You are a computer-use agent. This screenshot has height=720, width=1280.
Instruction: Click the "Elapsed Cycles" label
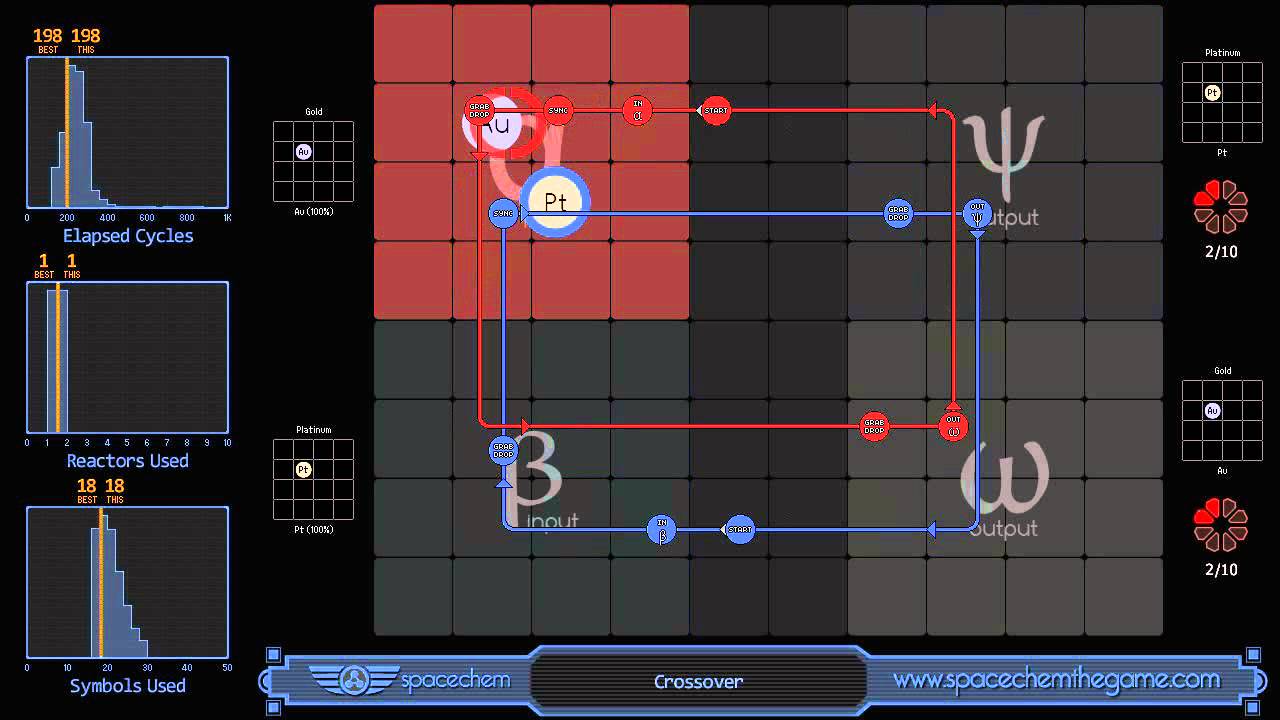pos(128,236)
